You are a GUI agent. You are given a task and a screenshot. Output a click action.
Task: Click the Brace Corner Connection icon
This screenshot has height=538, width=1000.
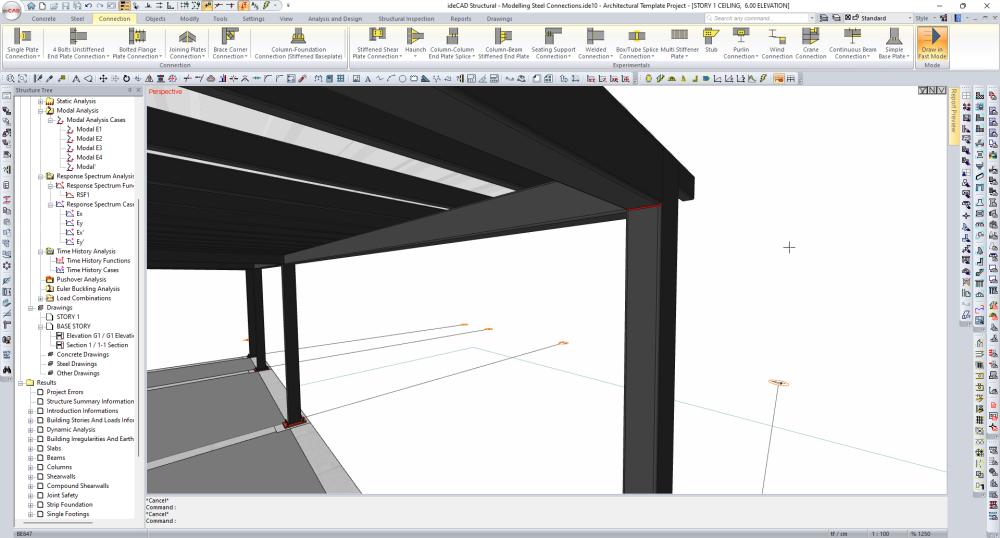click(229, 36)
